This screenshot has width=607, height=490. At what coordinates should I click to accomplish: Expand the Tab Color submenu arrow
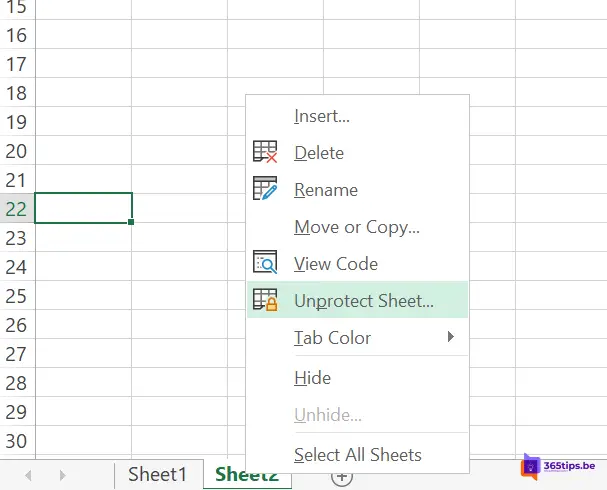(x=450, y=337)
